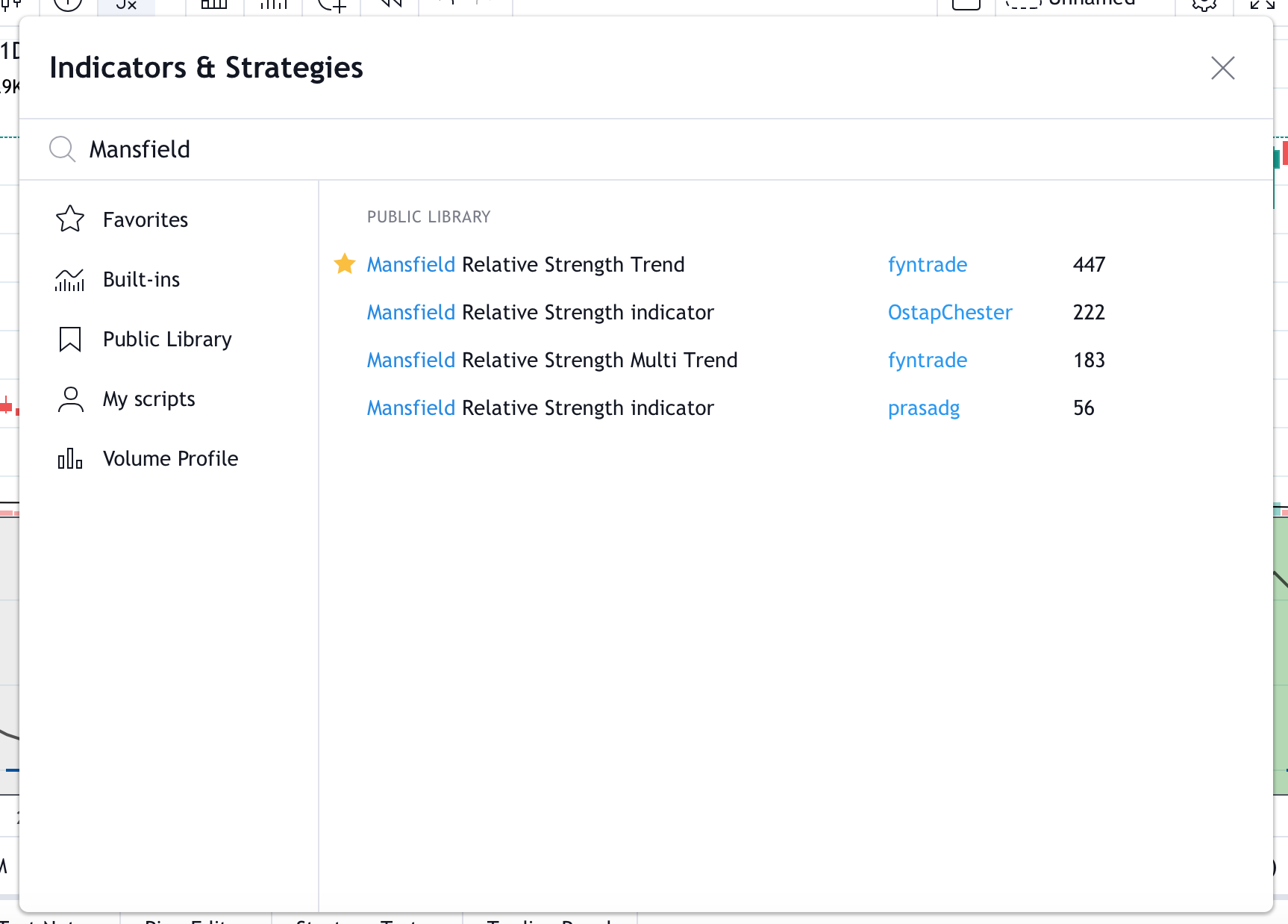Select the Built-ins chart icon

coord(70,280)
